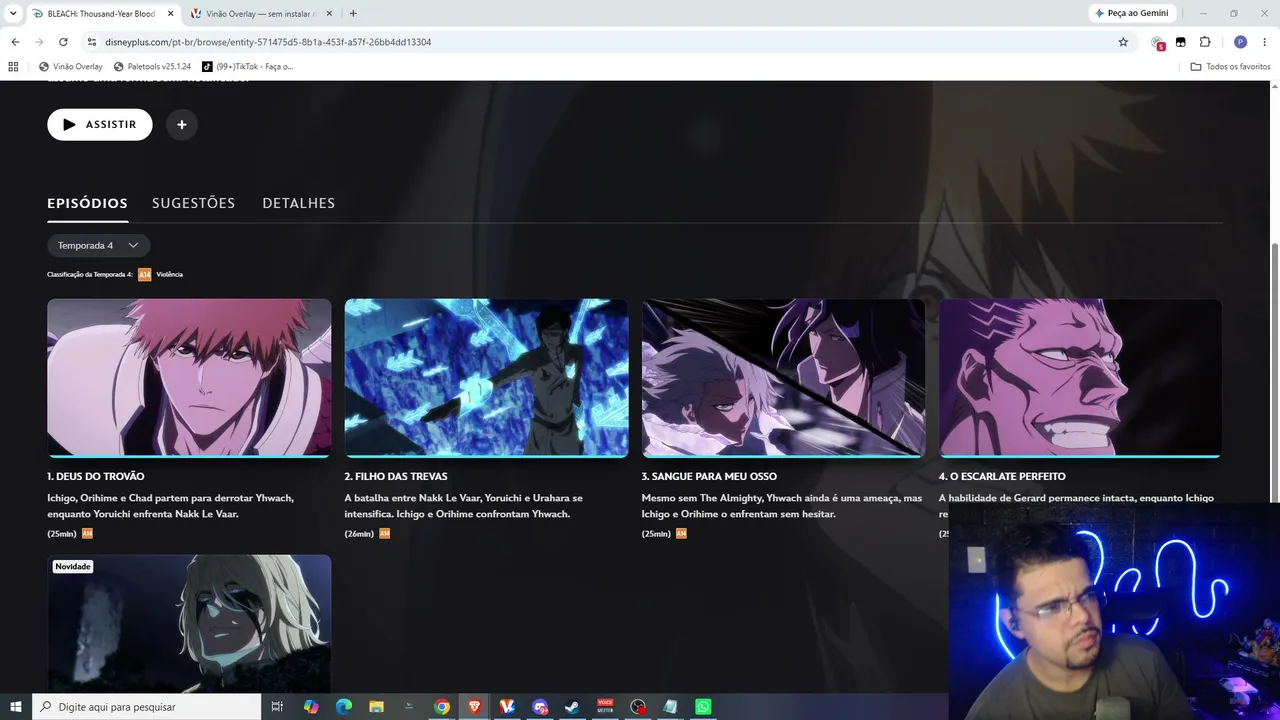1280x720 pixels.
Task: Click the Peça ao Gemini button
Action: 1131,14
